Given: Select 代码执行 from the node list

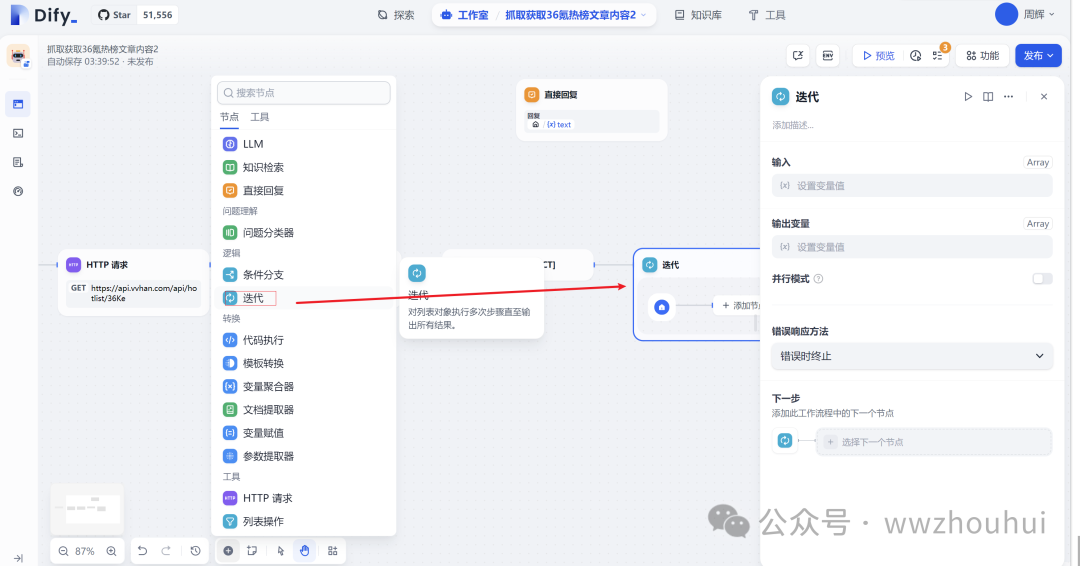Looking at the screenshot, I should [x=263, y=340].
